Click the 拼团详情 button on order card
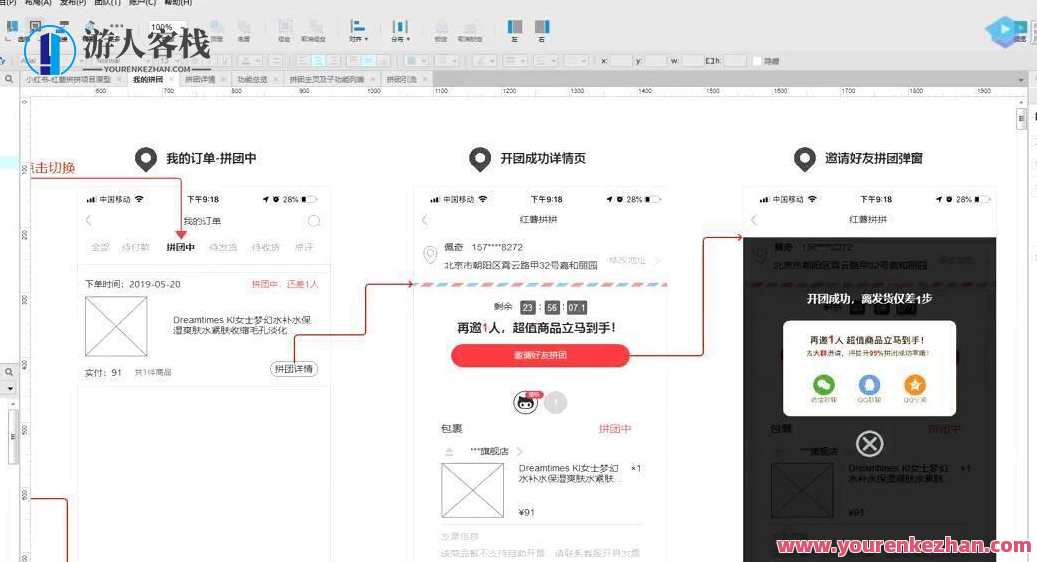 [x=294, y=369]
